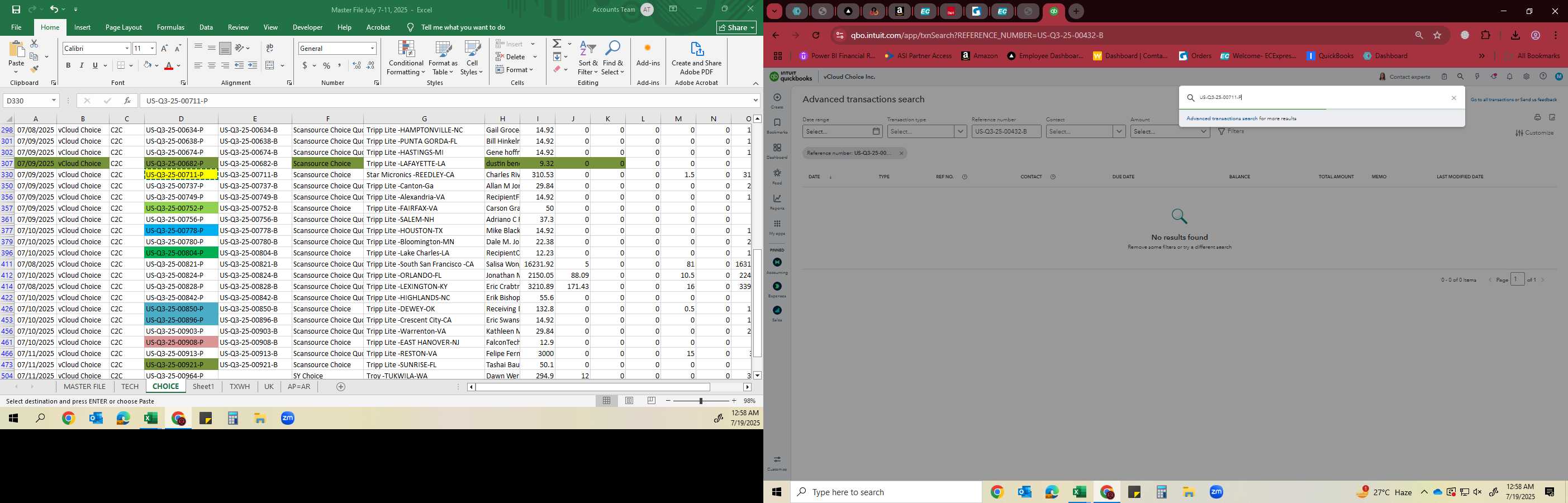Open Fill Color dropdown arrow
Screen dimensions: 1568x503
pyautogui.click(x=157, y=66)
